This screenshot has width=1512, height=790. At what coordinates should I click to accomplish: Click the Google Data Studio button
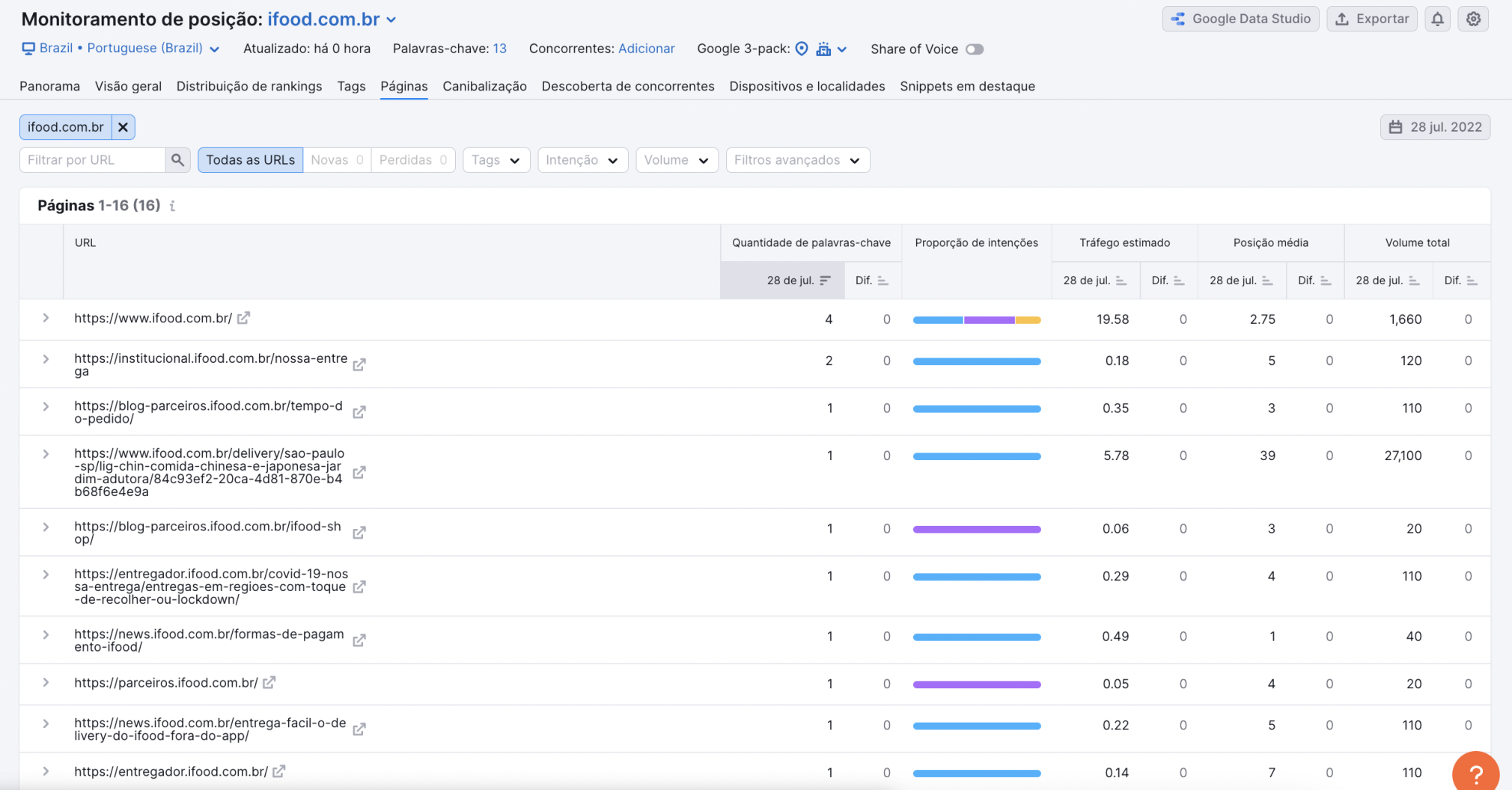[1240, 19]
